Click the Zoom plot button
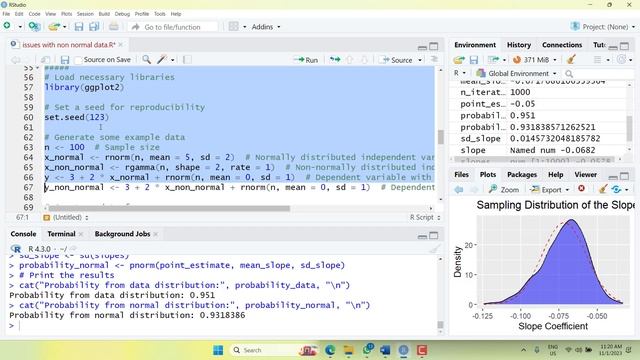This screenshot has height=360, width=640. click(504, 189)
